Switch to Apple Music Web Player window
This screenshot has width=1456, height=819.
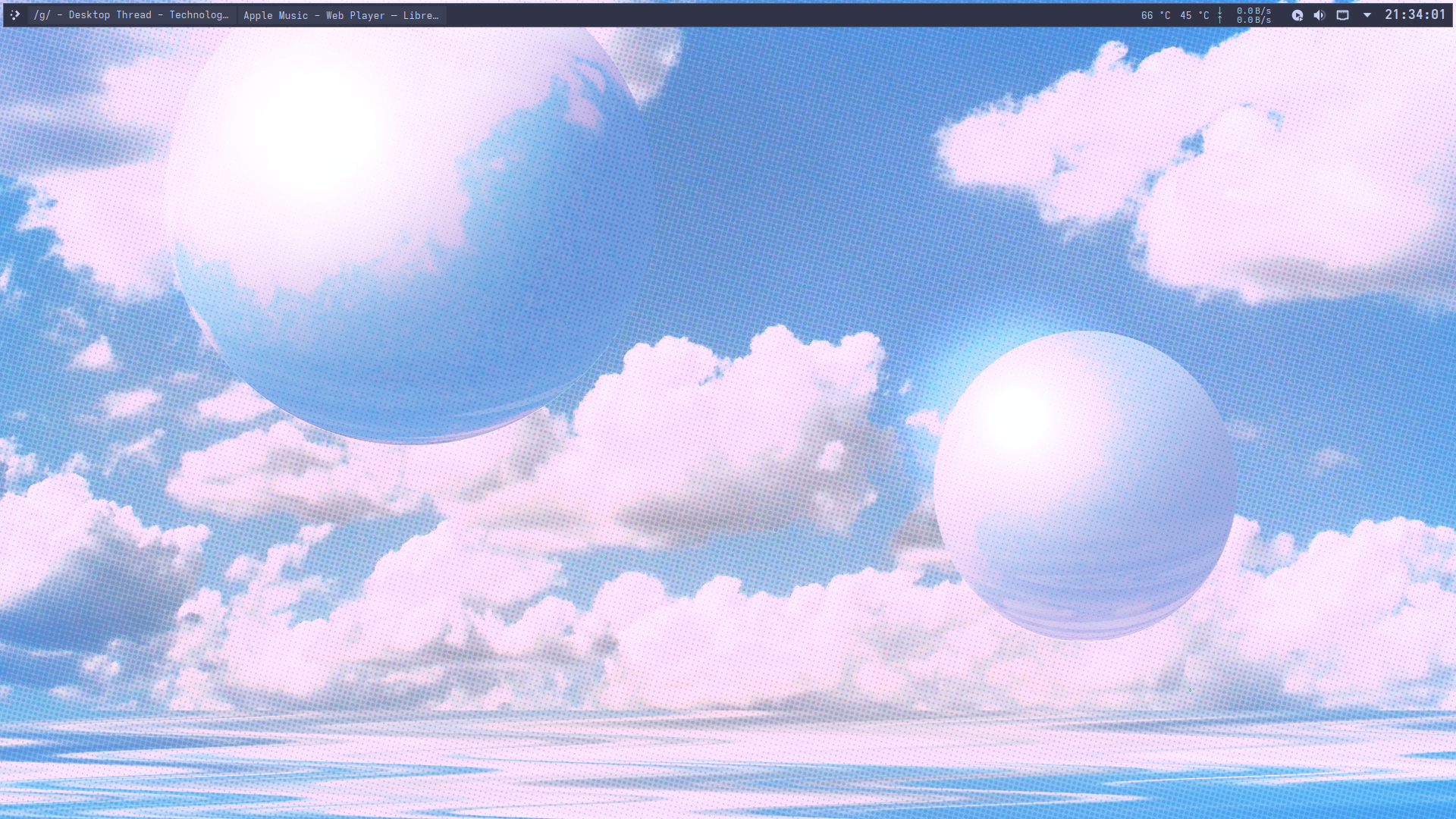pos(340,15)
